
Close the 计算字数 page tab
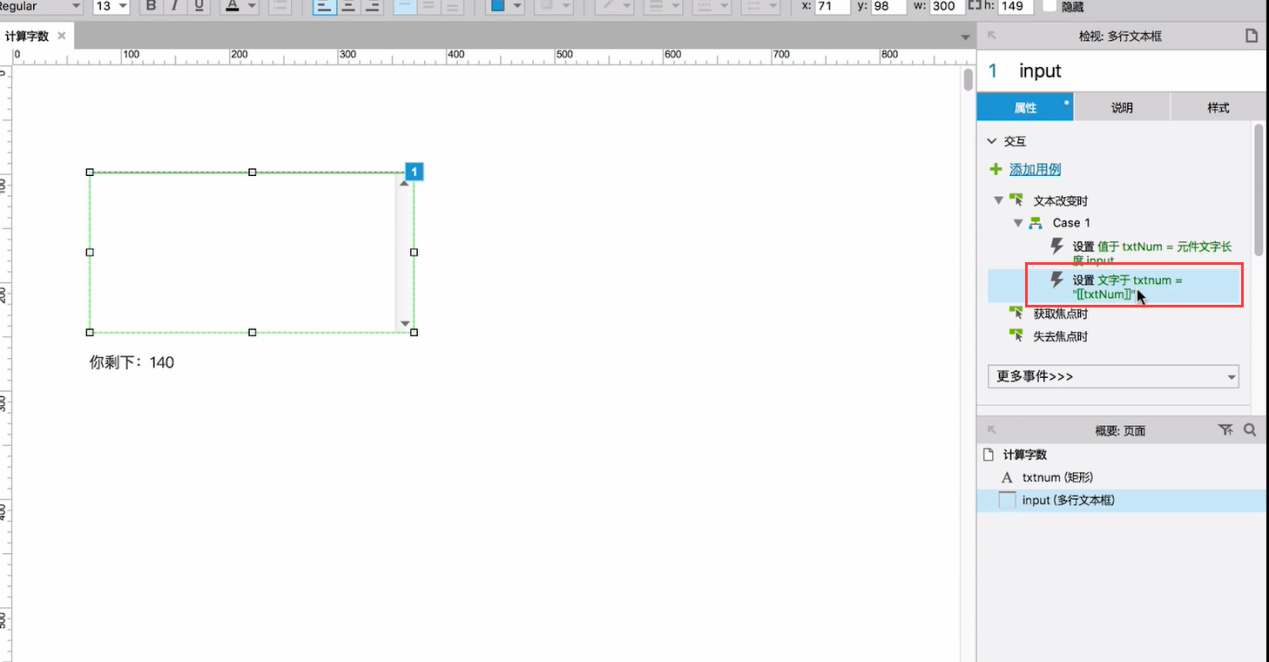[61, 36]
